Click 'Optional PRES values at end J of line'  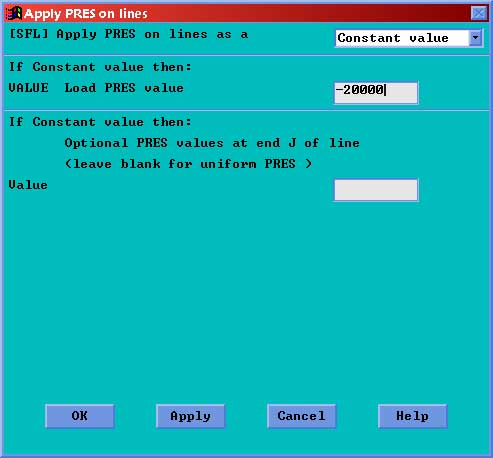pos(212,143)
